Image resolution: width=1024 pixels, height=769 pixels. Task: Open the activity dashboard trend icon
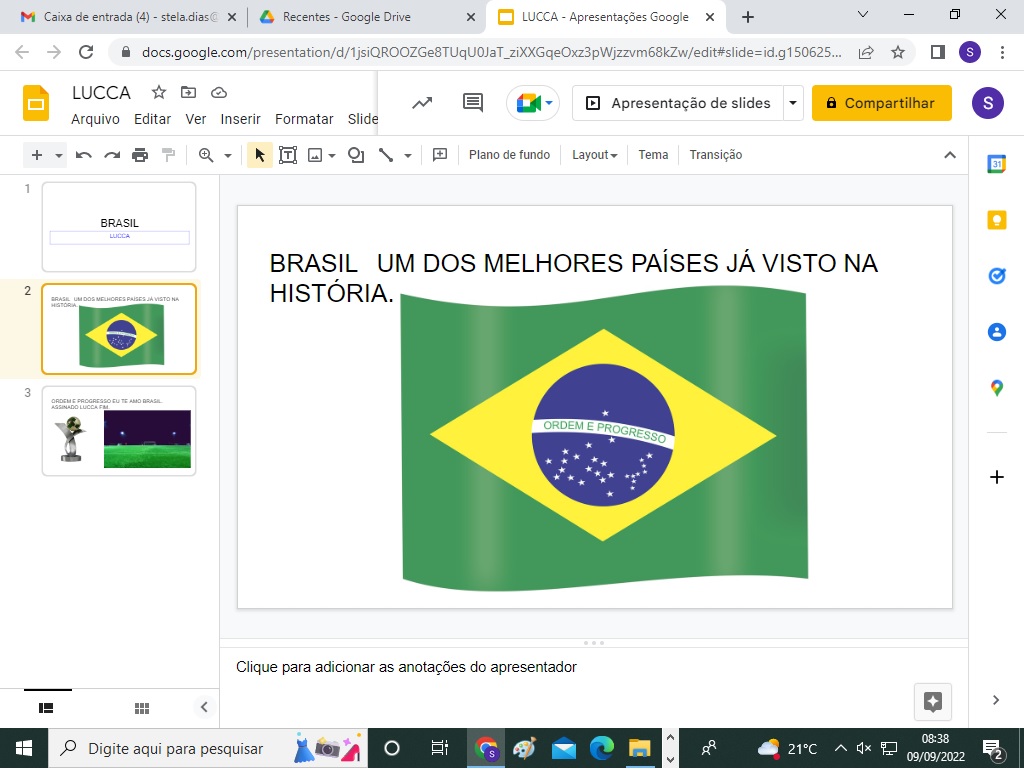[422, 103]
